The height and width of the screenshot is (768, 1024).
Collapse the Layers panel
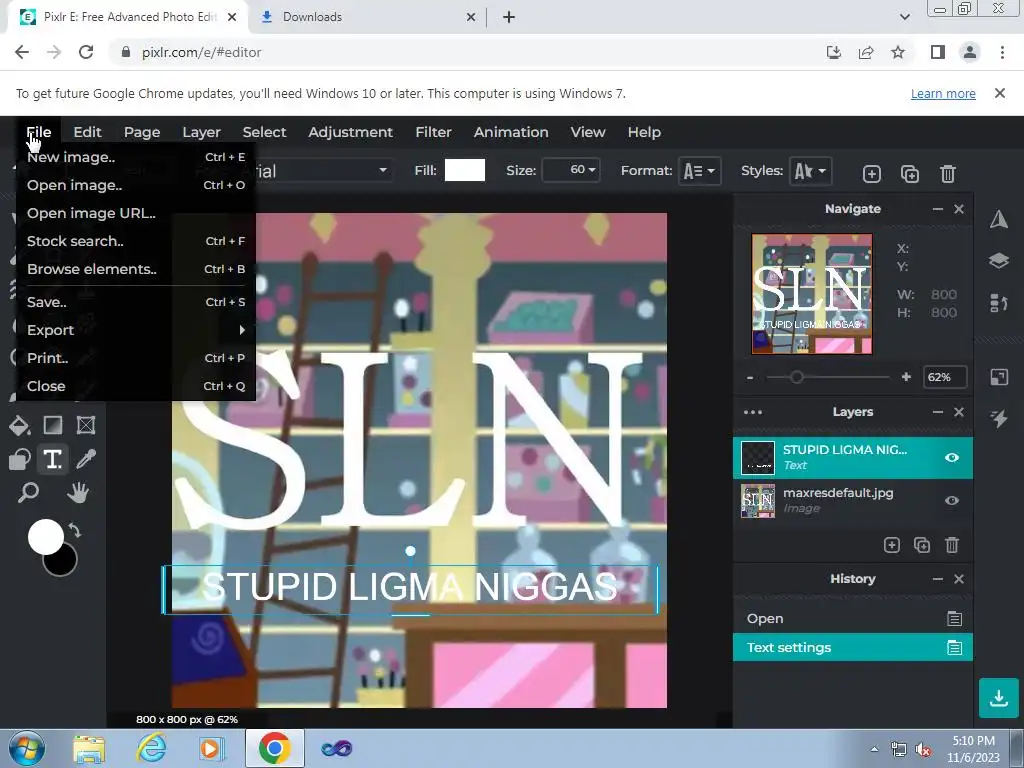coord(938,412)
